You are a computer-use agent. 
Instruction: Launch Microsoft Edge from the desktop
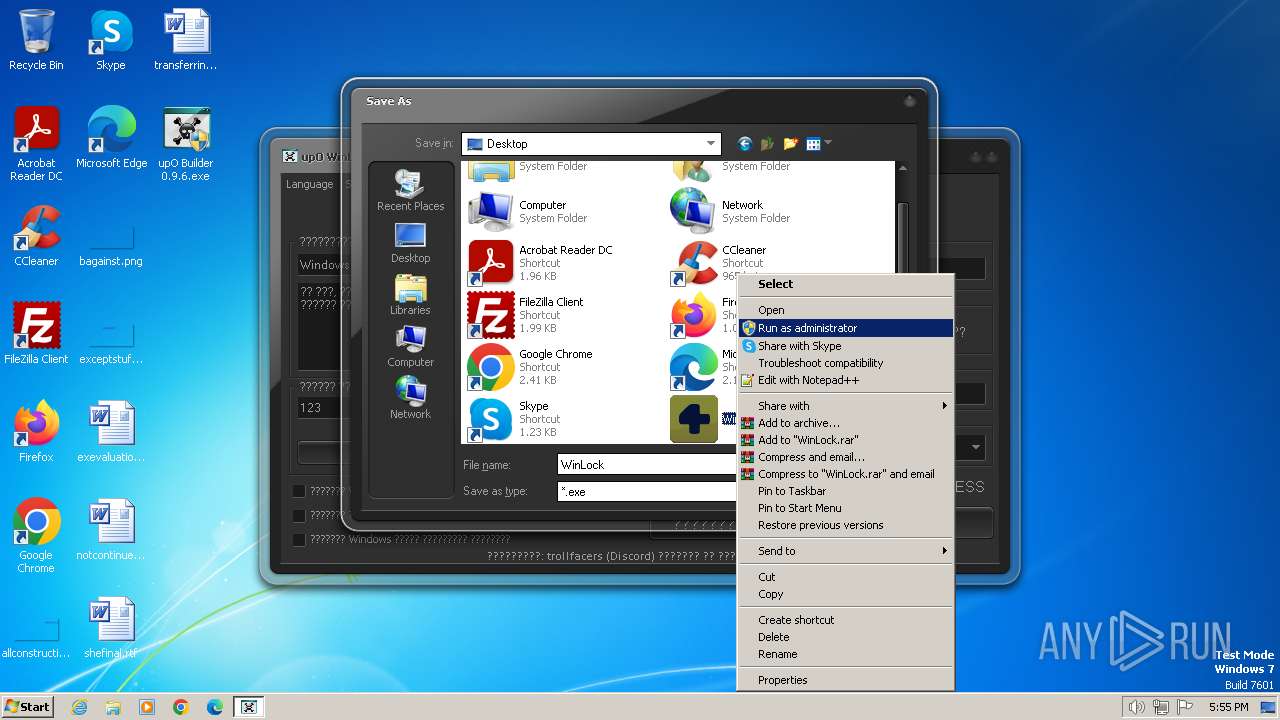pyautogui.click(x=111, y=138)
